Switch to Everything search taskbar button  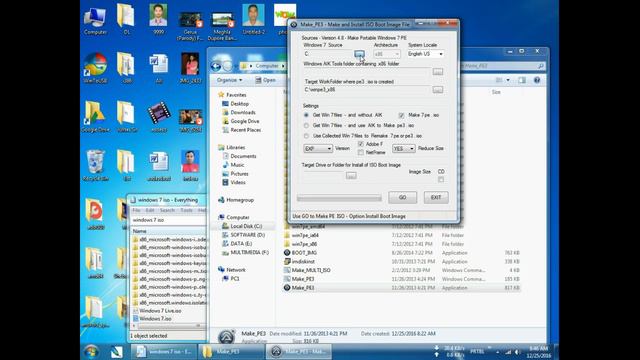164,351
